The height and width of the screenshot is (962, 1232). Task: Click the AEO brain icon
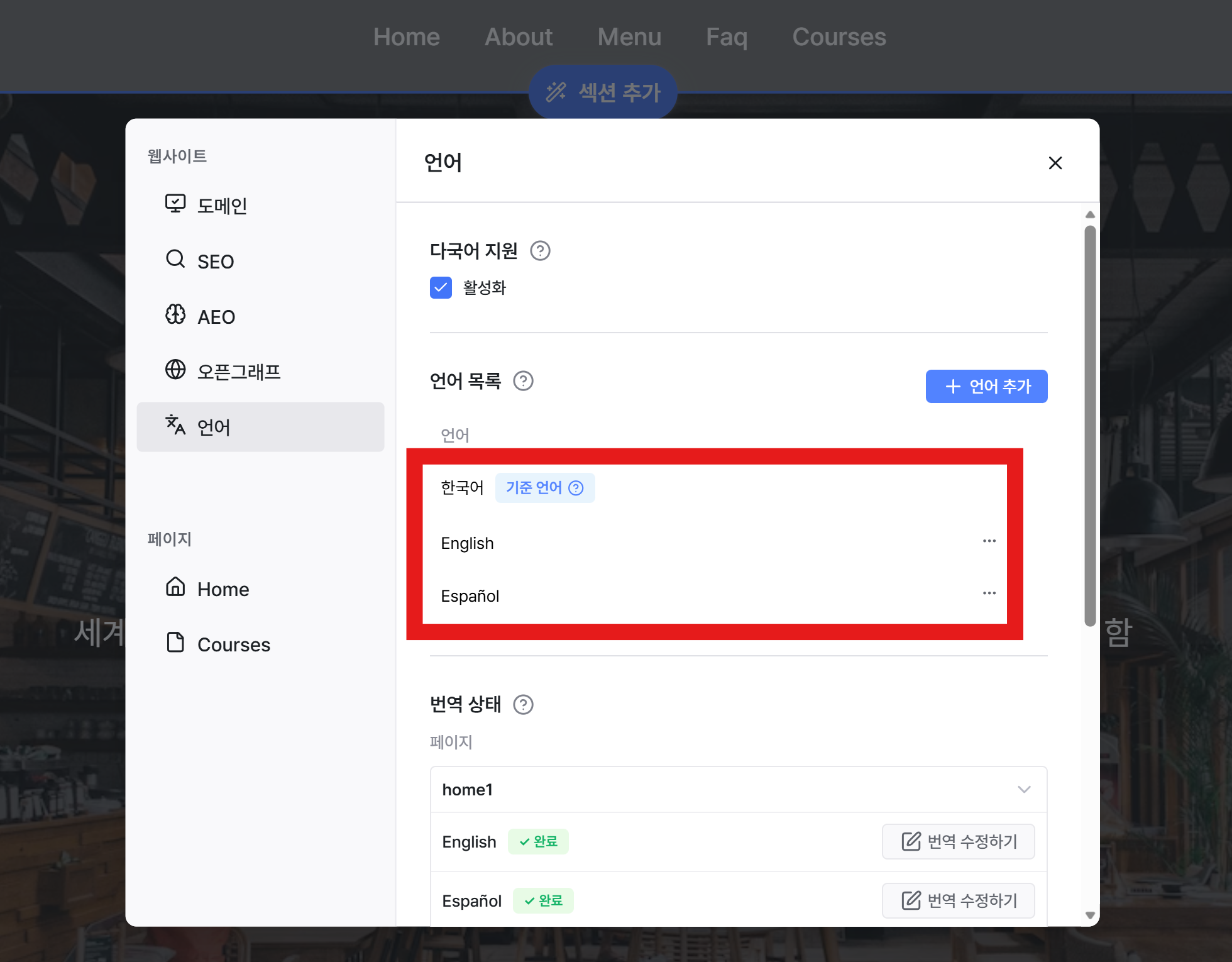pos(175,314)
